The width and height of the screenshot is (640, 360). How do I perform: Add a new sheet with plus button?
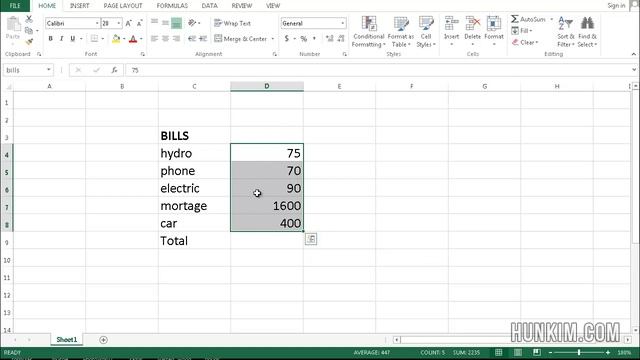pyautogui.click(x=103, y=340)
